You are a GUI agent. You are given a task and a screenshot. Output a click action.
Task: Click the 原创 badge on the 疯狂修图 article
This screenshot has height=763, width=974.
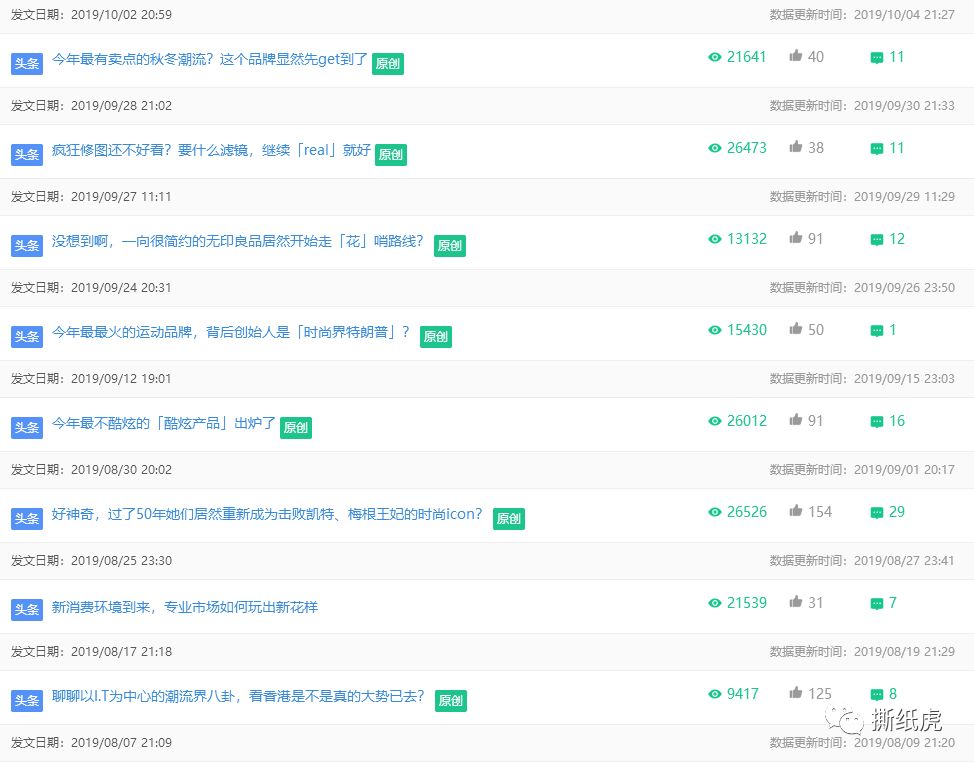click(x=390, y=155)
